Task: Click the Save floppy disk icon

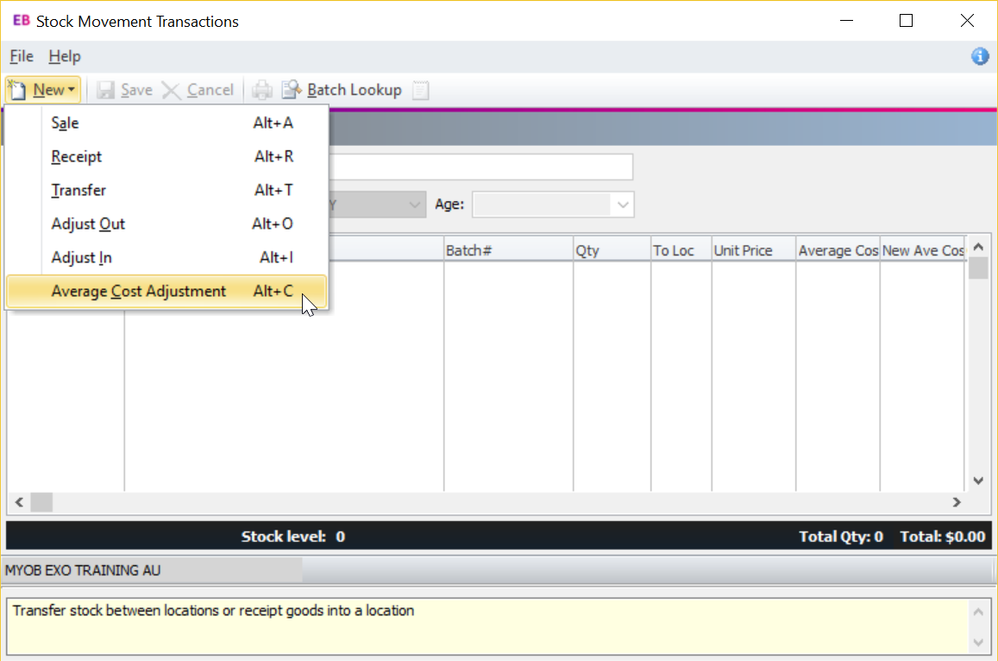Action: click(x=106, y=90)
